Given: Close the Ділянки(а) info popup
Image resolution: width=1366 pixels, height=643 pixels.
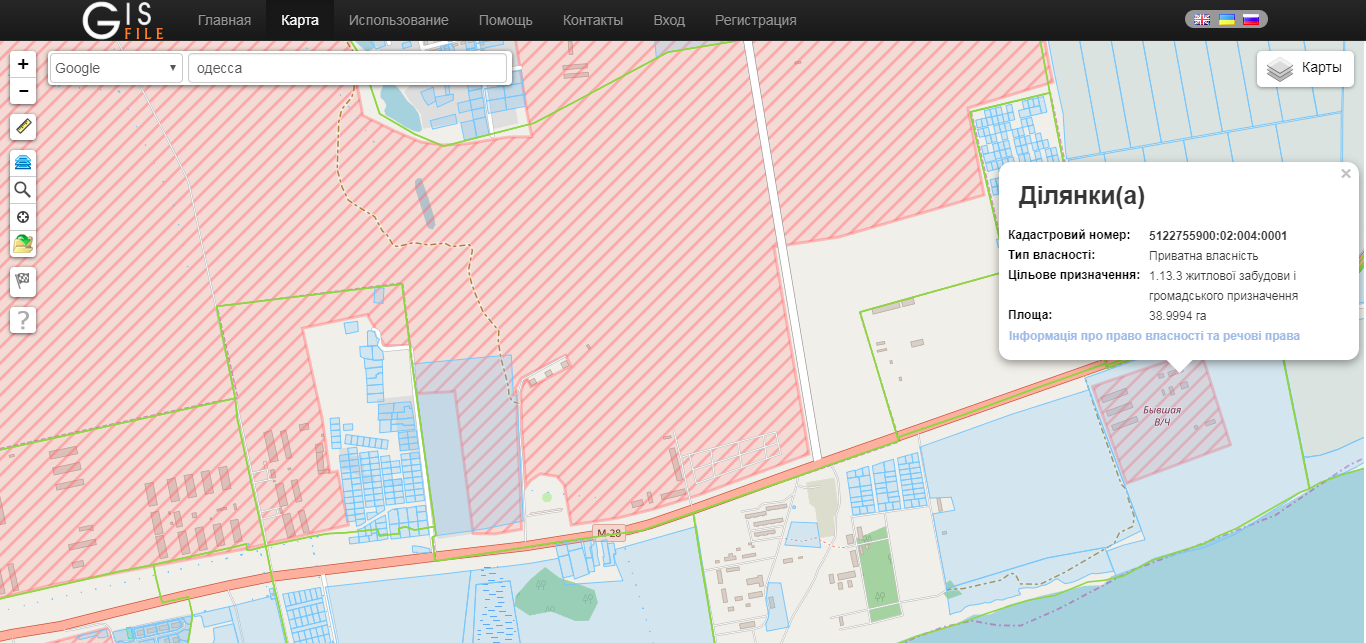Looking at the screenshot, I should coord(1346,174).
